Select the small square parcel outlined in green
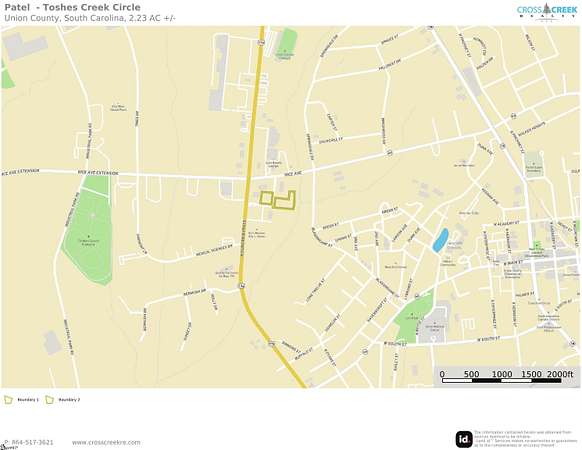Viewport: 582px width, 450px height. (x=266, y=198)
